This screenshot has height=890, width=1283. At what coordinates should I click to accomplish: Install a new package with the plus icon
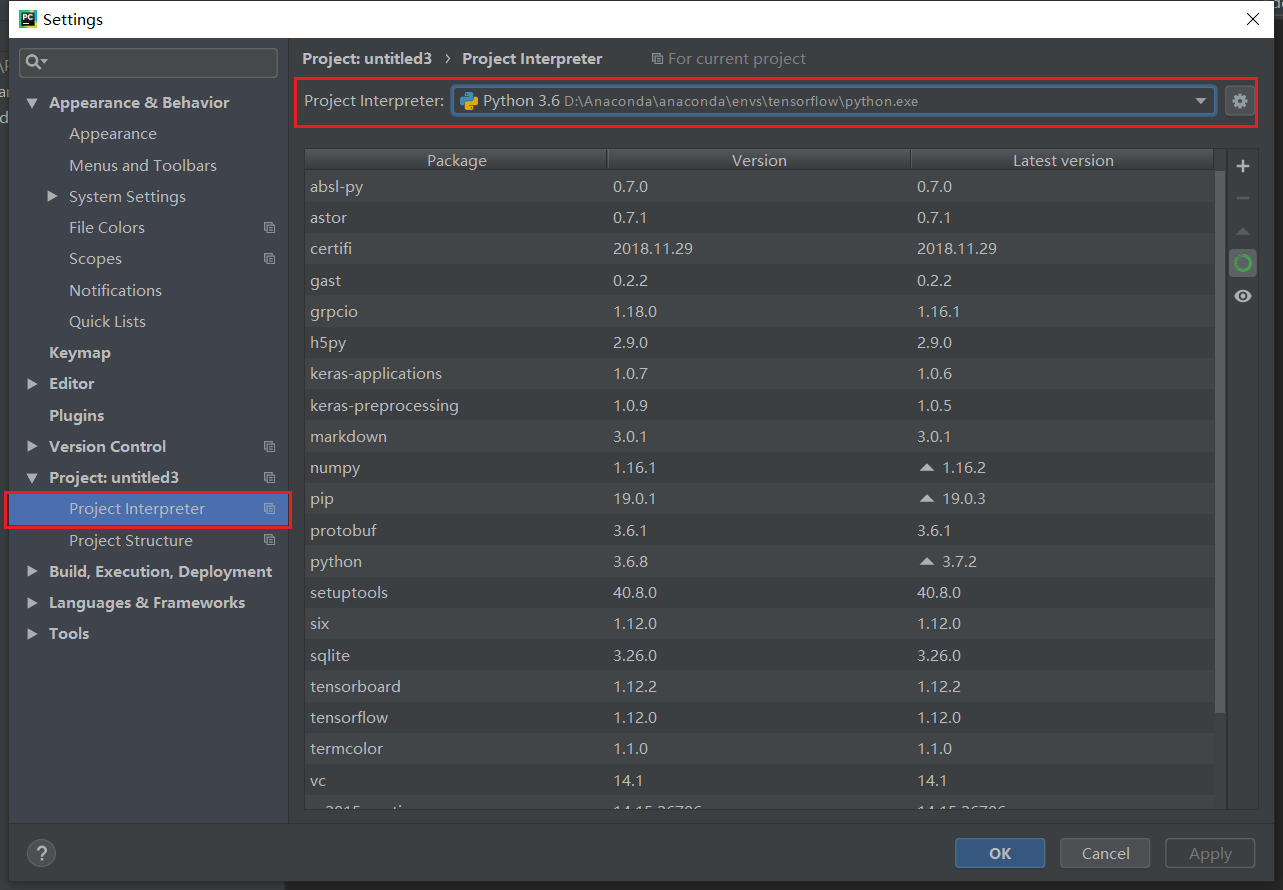point(1243,166)
